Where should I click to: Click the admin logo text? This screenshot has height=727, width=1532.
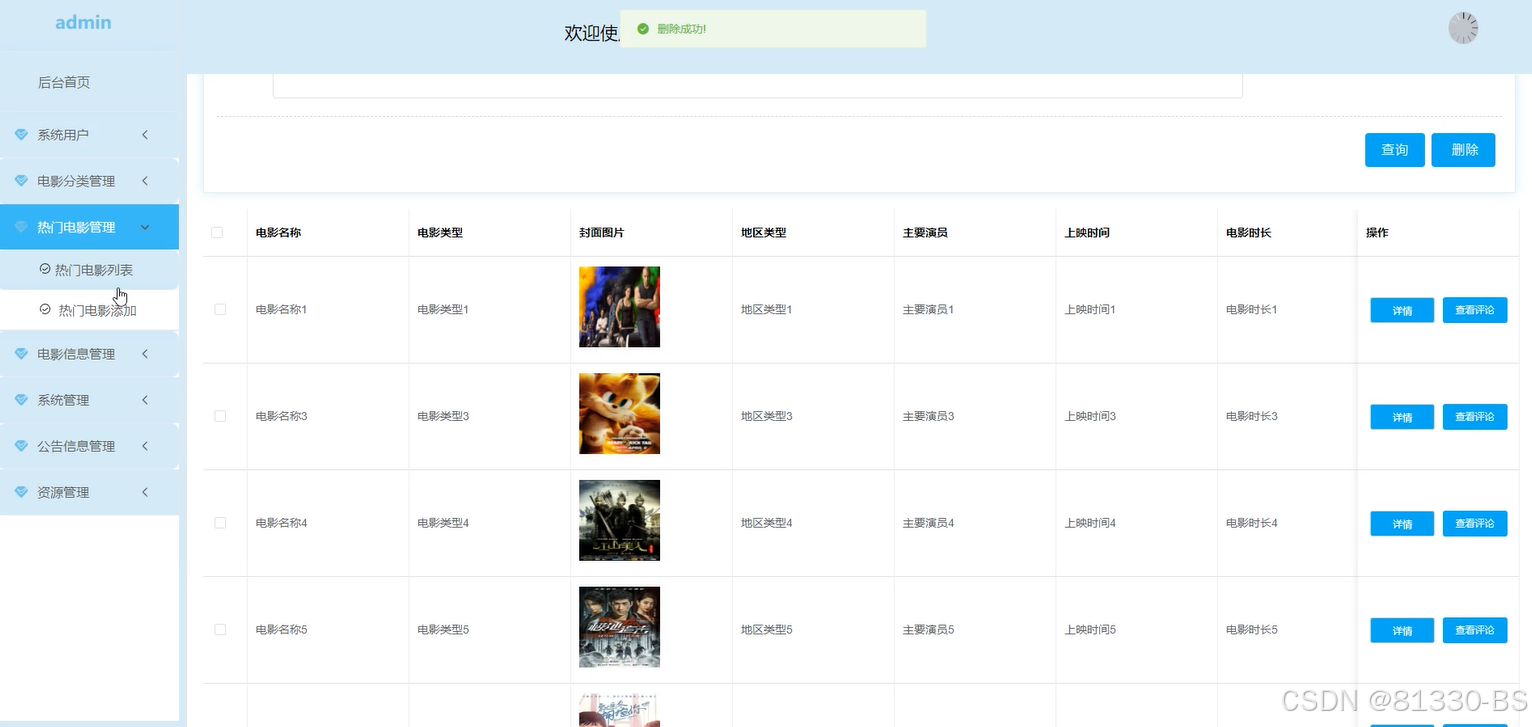pos(83,22)
